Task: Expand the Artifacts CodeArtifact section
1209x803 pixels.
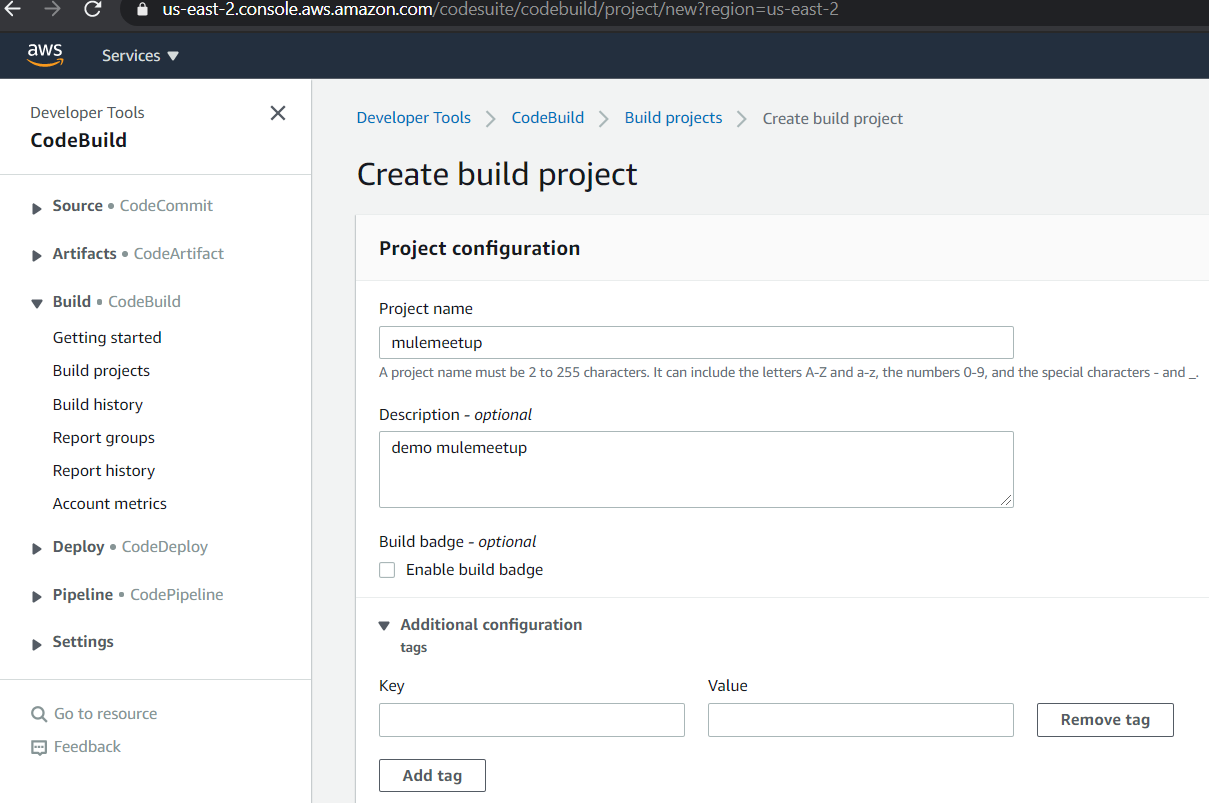Action: (37, 255)
